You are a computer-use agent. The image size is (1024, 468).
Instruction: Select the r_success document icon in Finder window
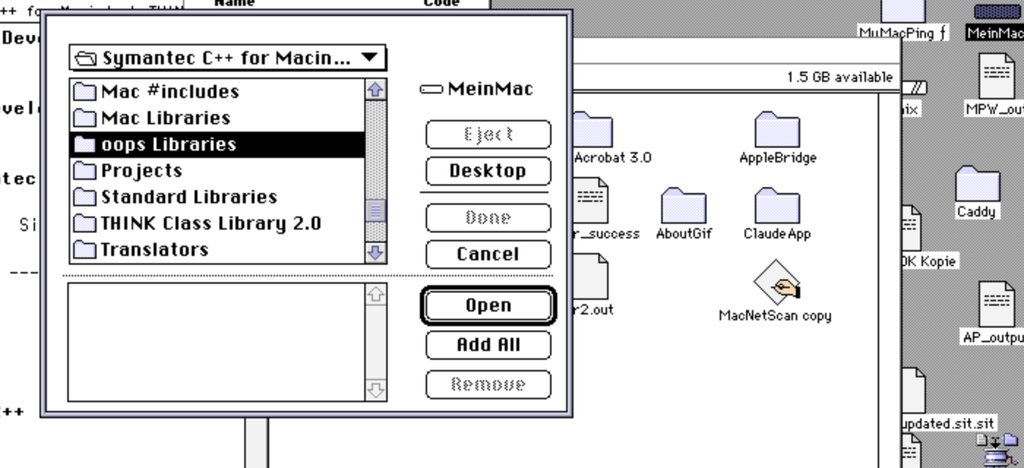[592, 200]
